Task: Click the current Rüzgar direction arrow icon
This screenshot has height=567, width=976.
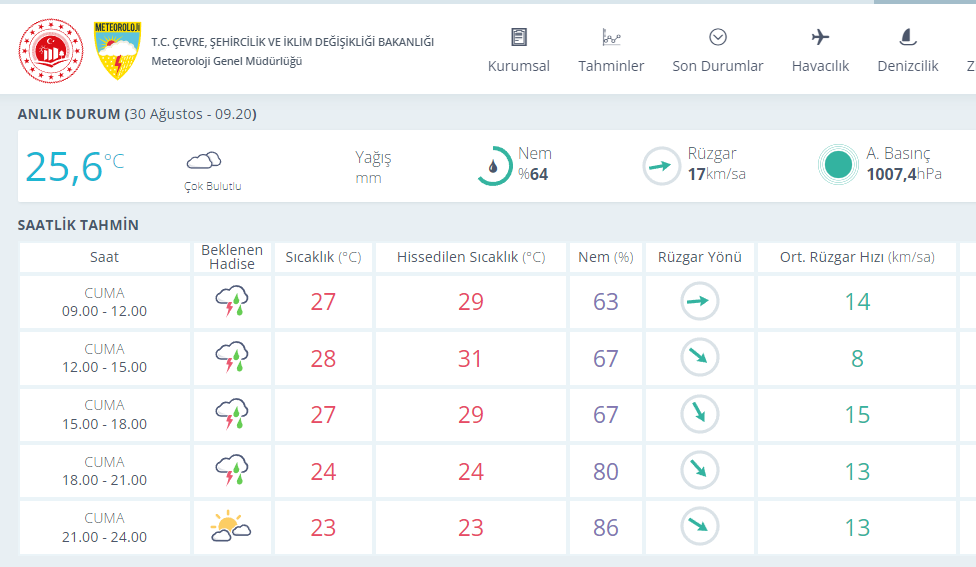Action: [659, 166]
